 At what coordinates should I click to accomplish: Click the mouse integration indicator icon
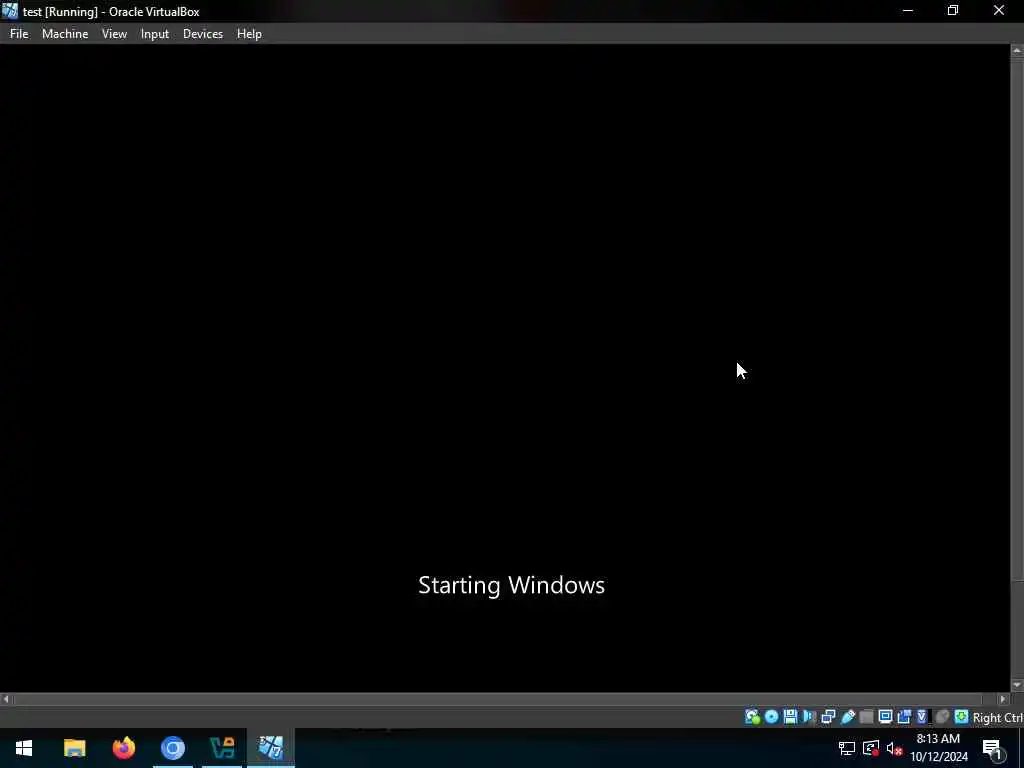tap(942, 717)
